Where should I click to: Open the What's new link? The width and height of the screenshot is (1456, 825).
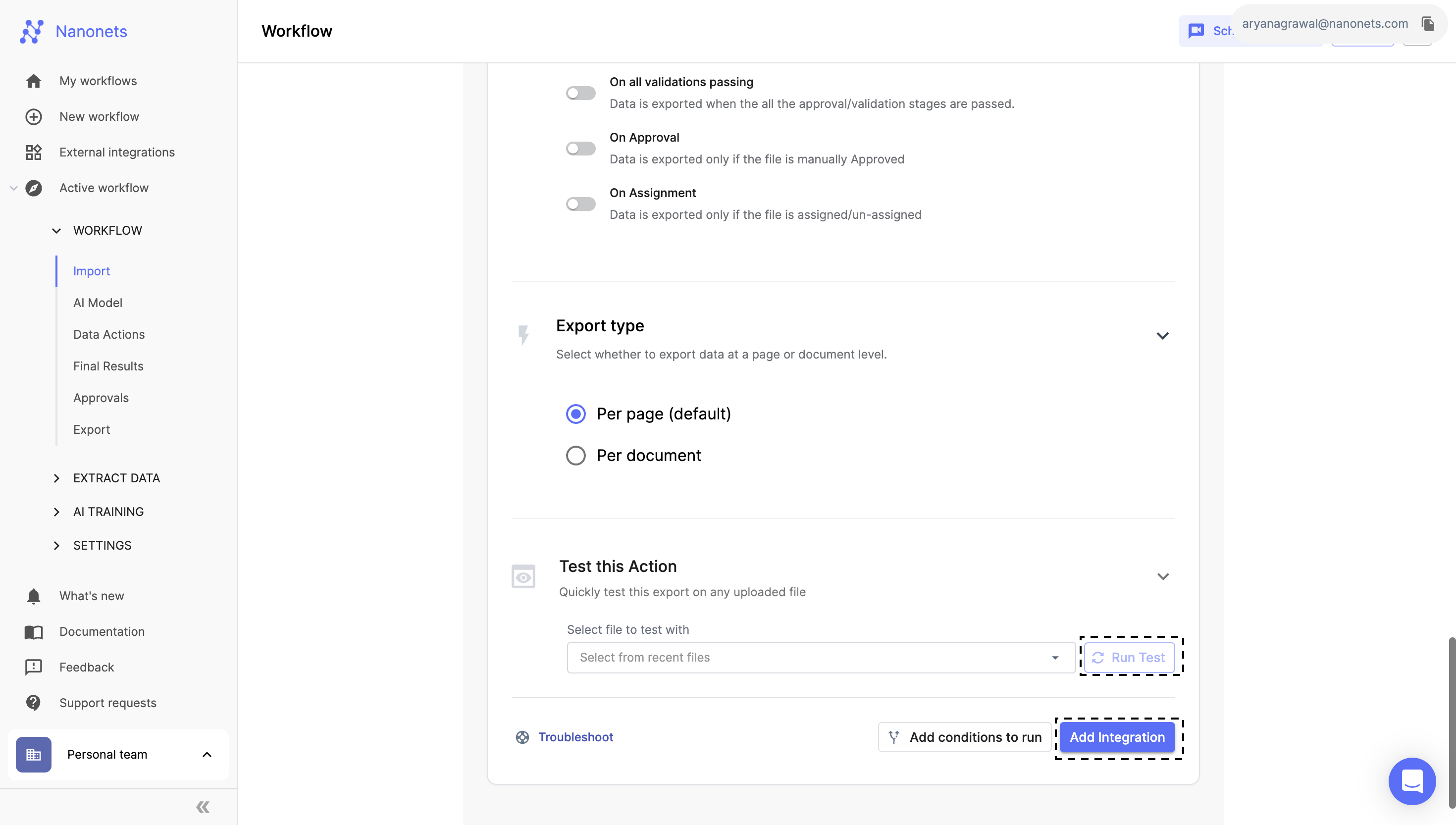coord(92,596)
